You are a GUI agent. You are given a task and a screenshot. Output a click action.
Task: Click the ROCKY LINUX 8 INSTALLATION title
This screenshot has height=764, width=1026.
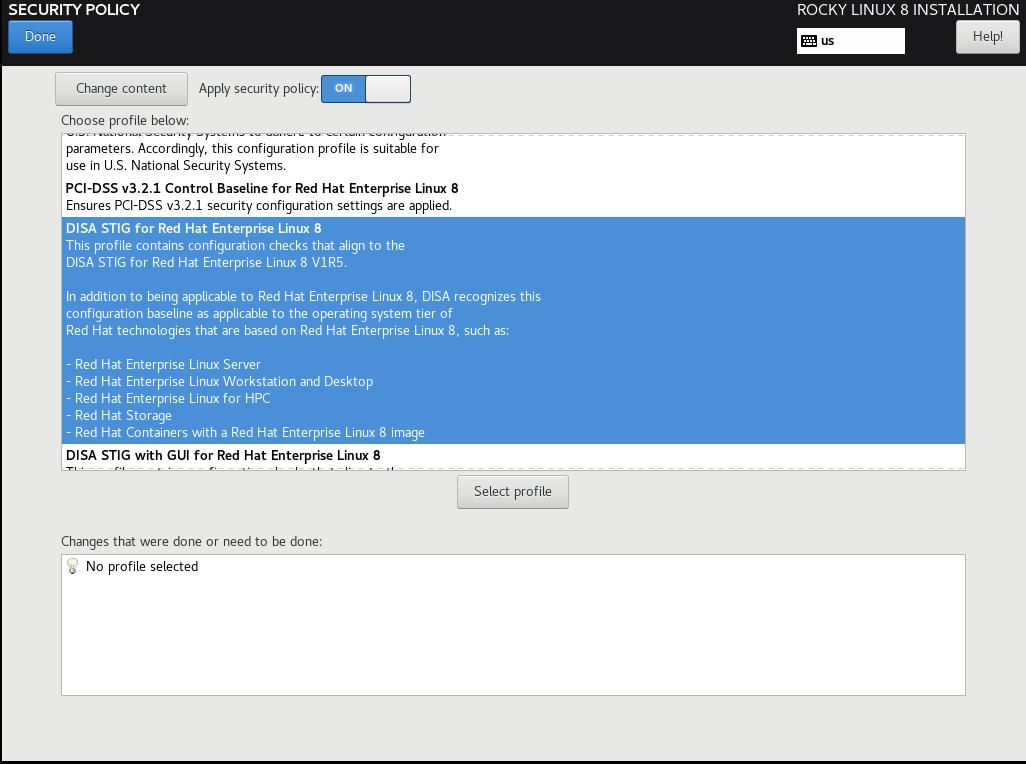pyautogui.click(x=907, y=10)
